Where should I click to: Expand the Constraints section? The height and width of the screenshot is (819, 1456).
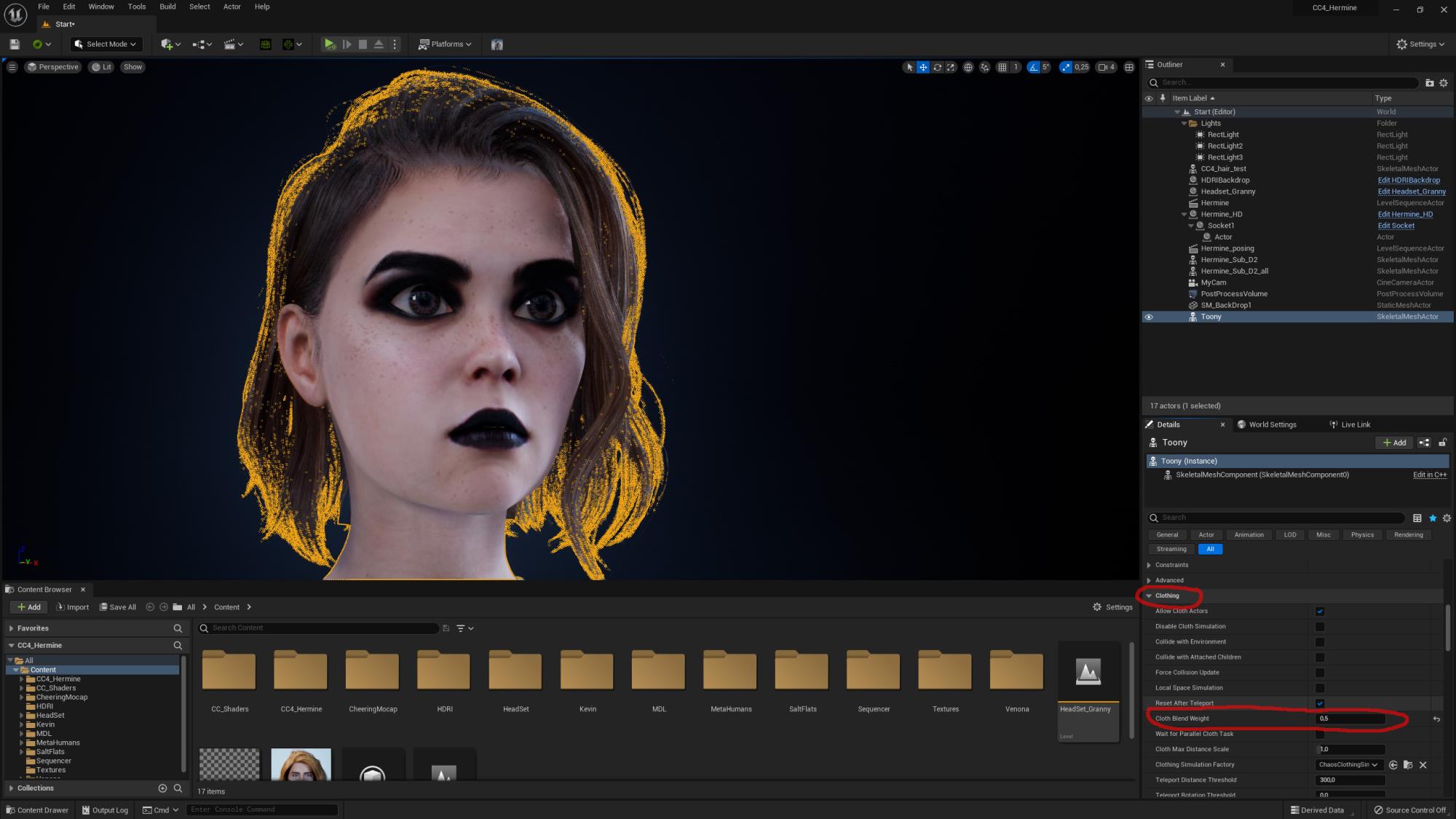pyautogui.click(x=1150, y=565)
